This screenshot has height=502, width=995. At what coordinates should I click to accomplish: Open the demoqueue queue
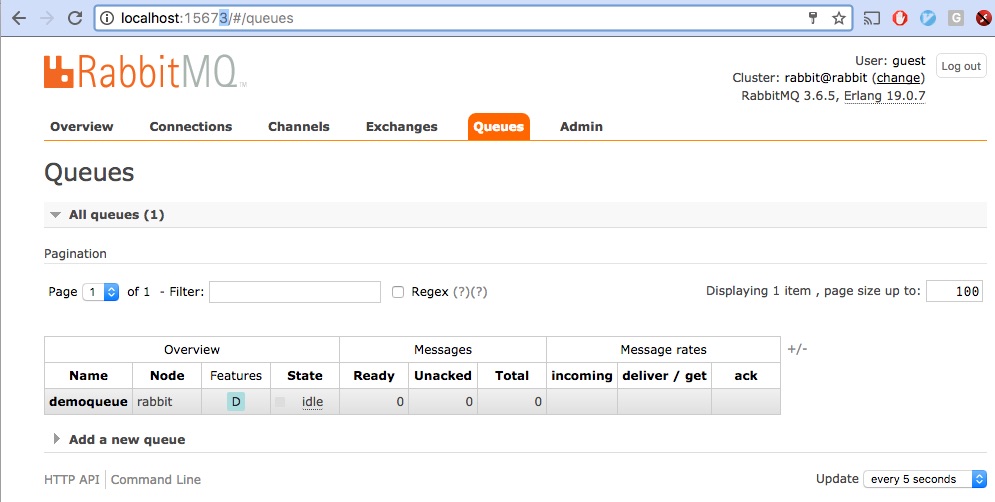pos(88,402)
